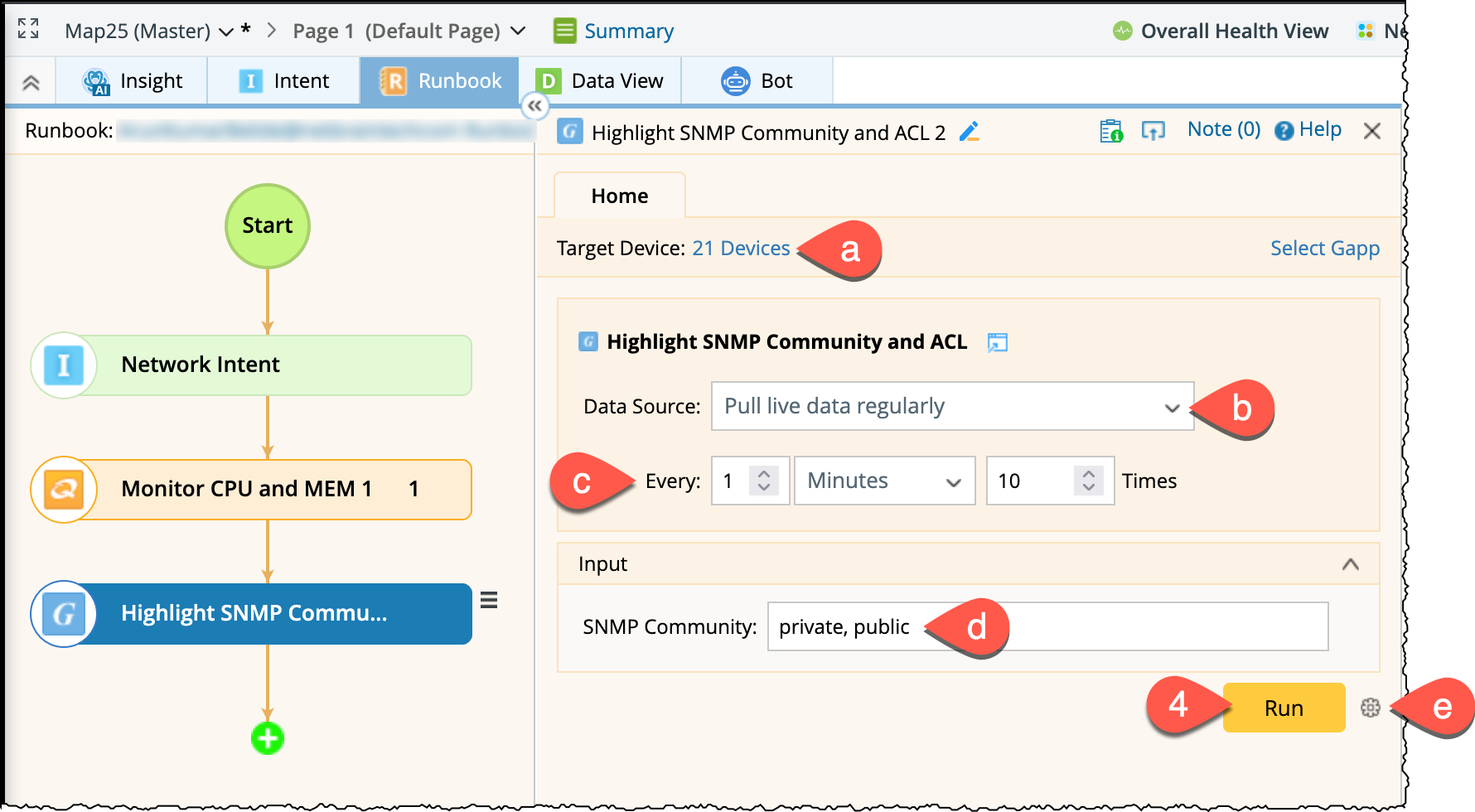The height and width of the screenshot is (812, 1475).
Task: Click the pop-out window icon near Note
Action: pyautogui.click(x=1153, y=131)
